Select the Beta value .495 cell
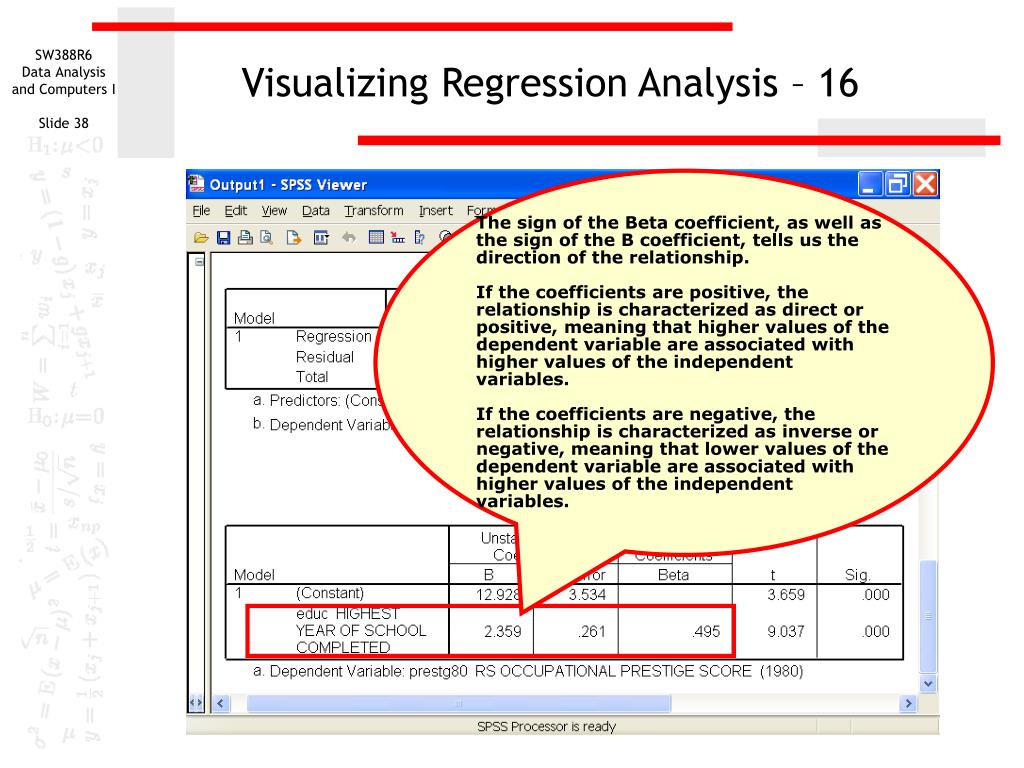 coord(706,632)
